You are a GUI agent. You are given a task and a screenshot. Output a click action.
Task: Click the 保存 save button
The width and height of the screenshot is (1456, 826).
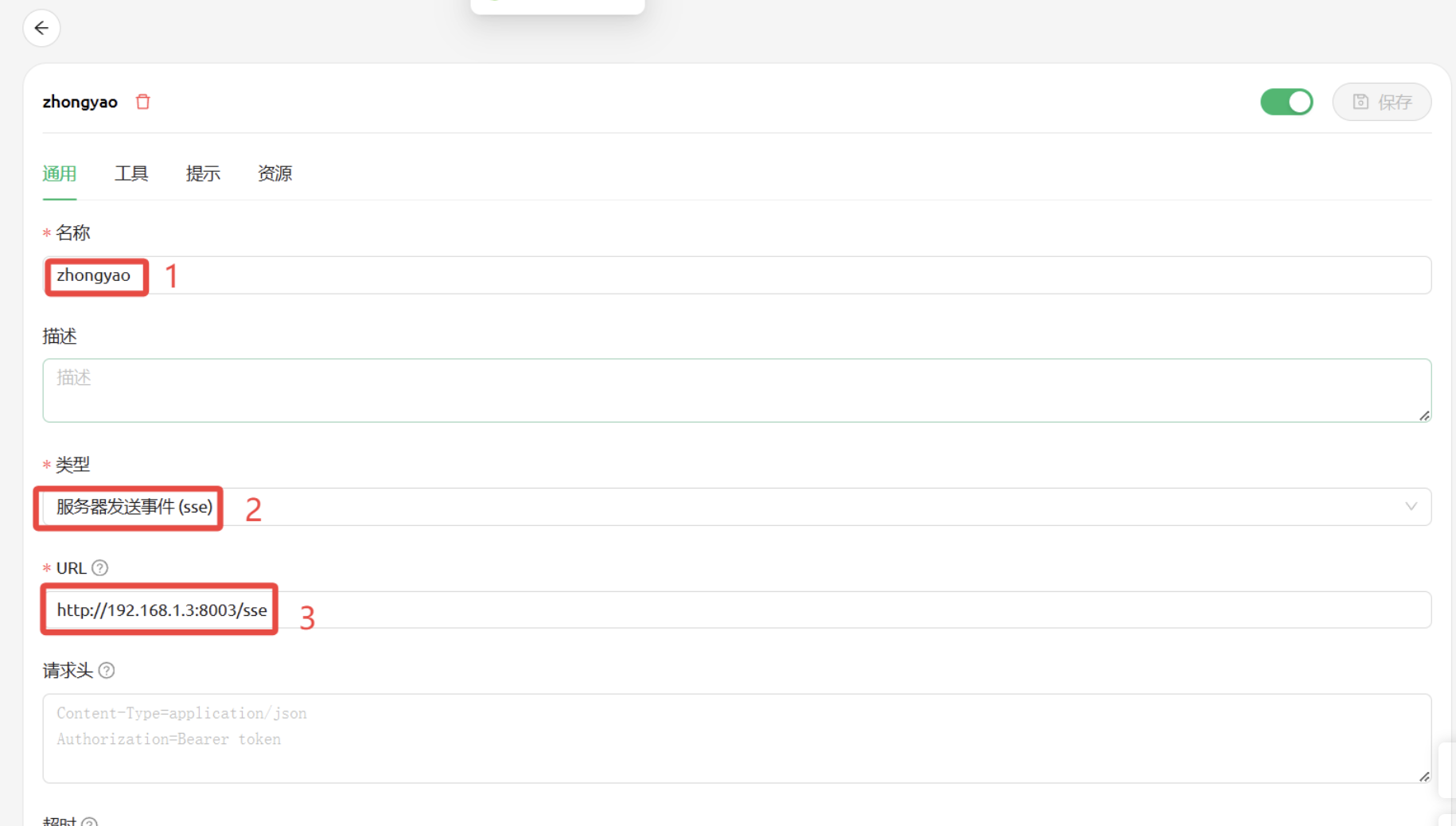(x=1382, y=102)
